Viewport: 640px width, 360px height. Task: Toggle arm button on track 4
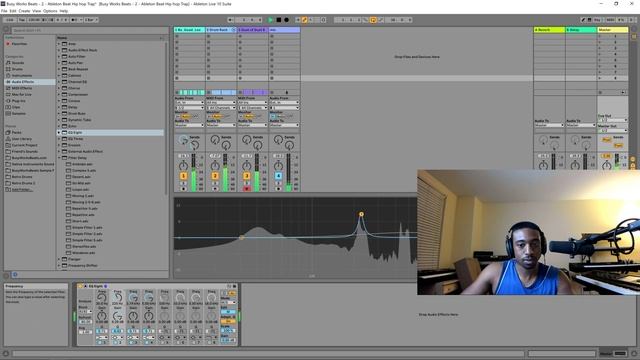pyautogui.click(x=278, y=189)
